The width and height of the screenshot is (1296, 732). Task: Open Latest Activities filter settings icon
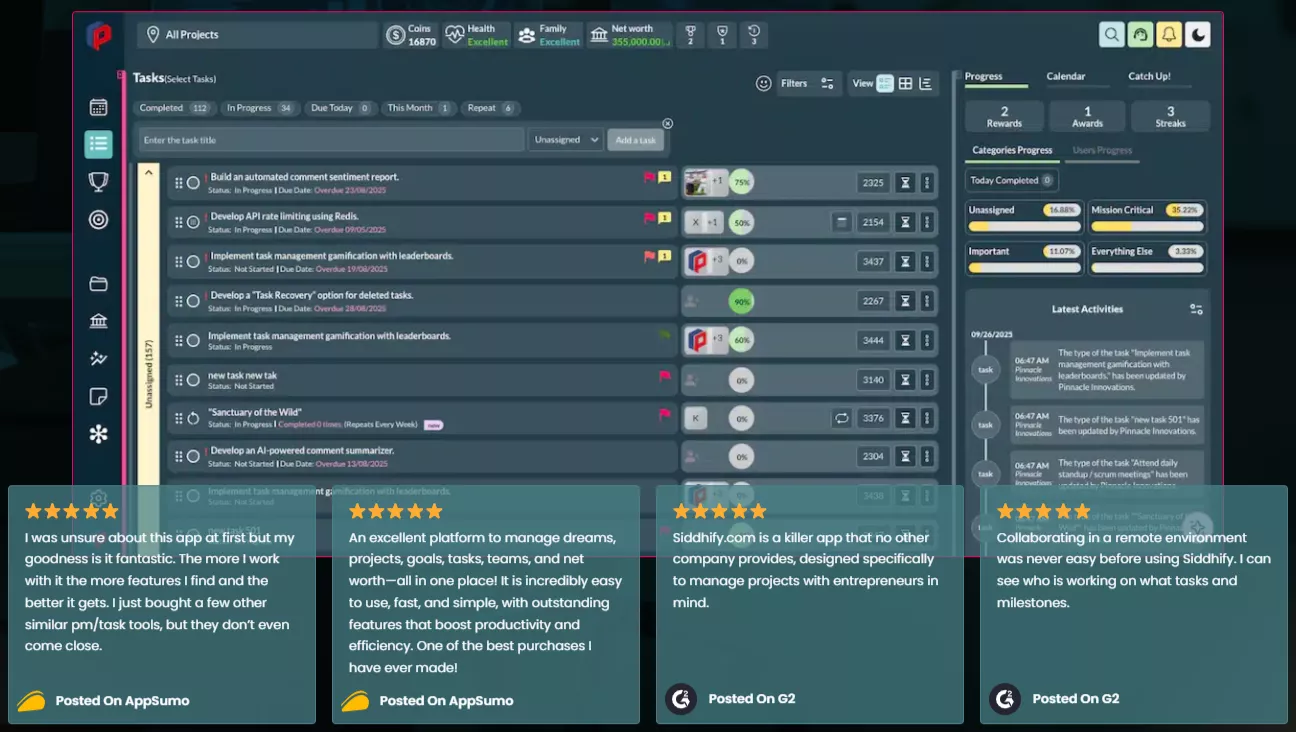[x=1196, y=309]
